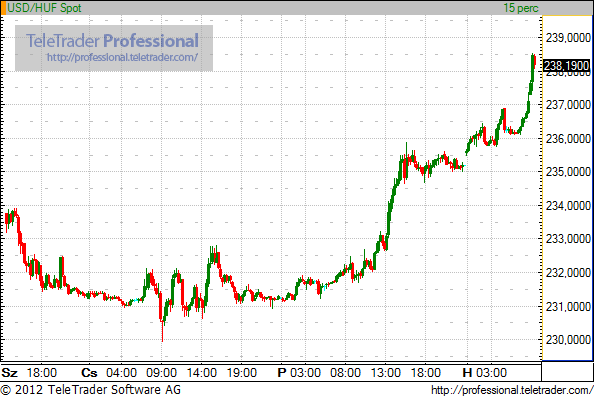594x399 pixels.
Task: Click the H day marker on the time axis
Action: point(467,373)
